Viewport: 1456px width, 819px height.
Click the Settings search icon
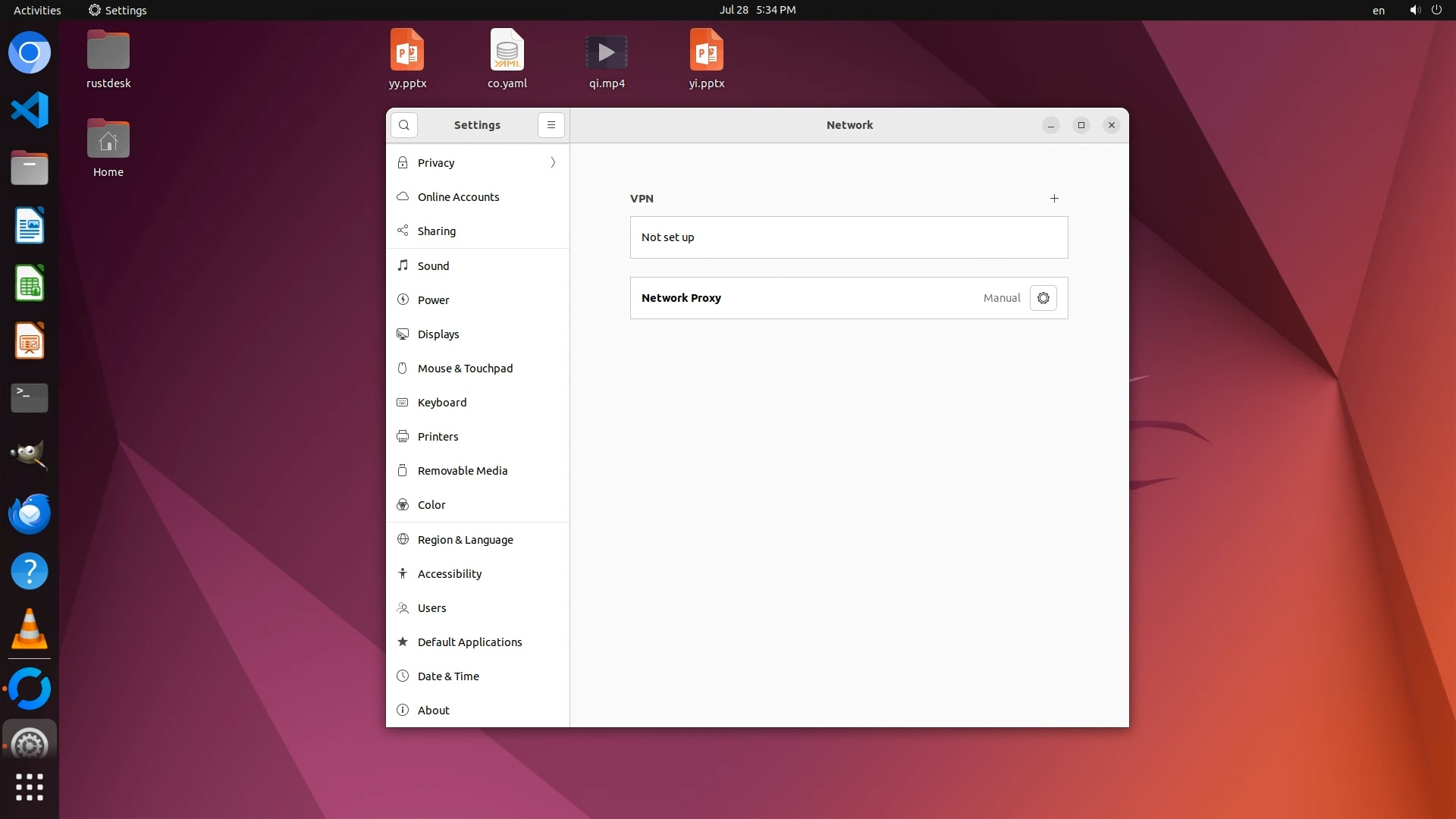click(x=404, y=125)
